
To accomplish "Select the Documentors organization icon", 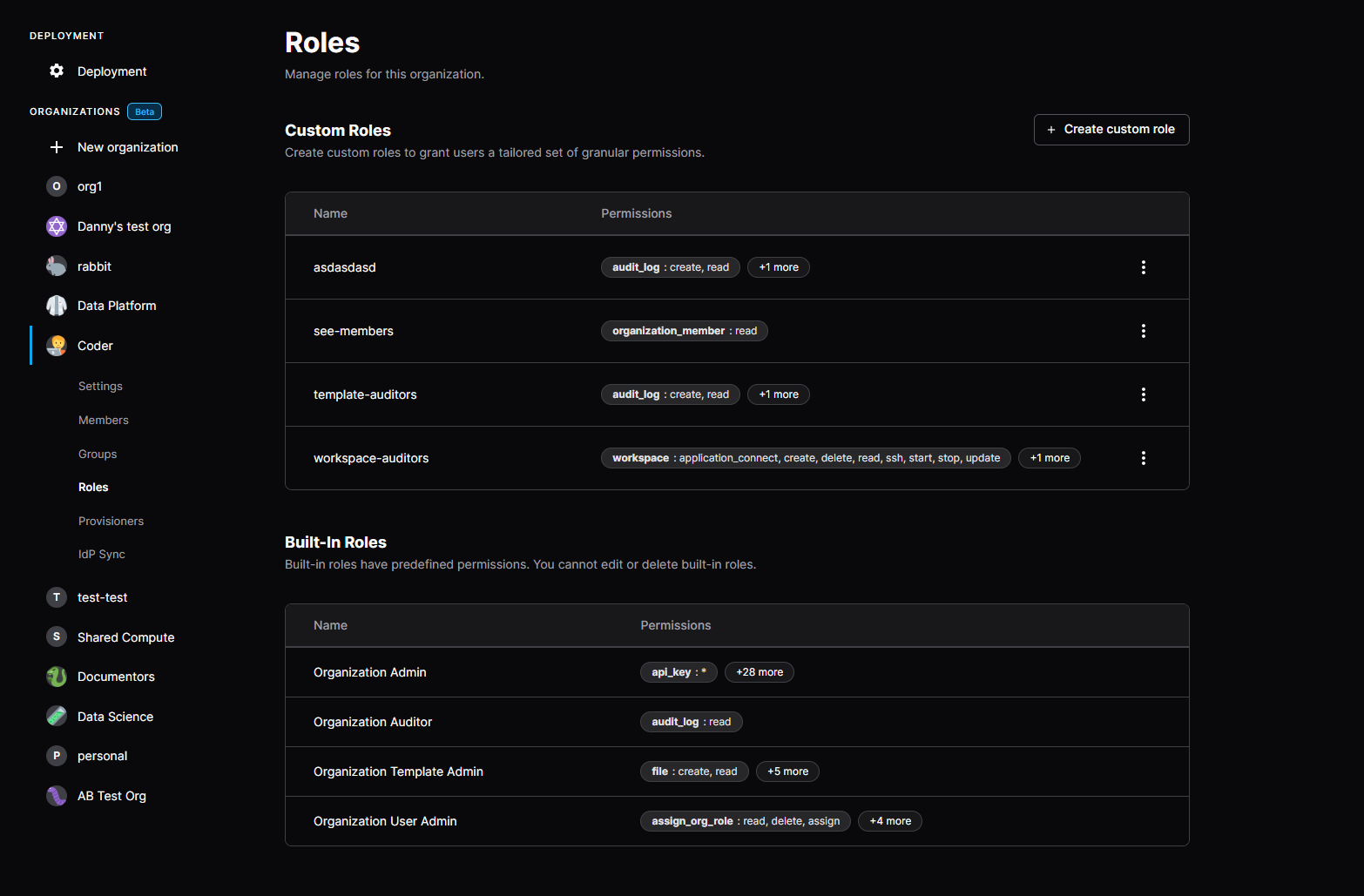I will point(56,676).
